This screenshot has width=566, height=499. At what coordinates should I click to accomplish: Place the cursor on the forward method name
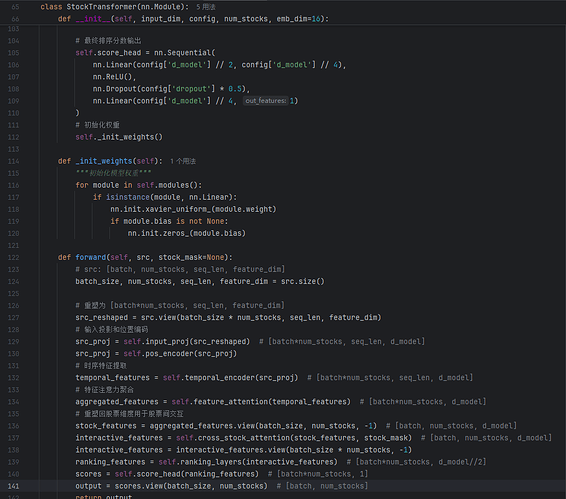tap(91, 257)
